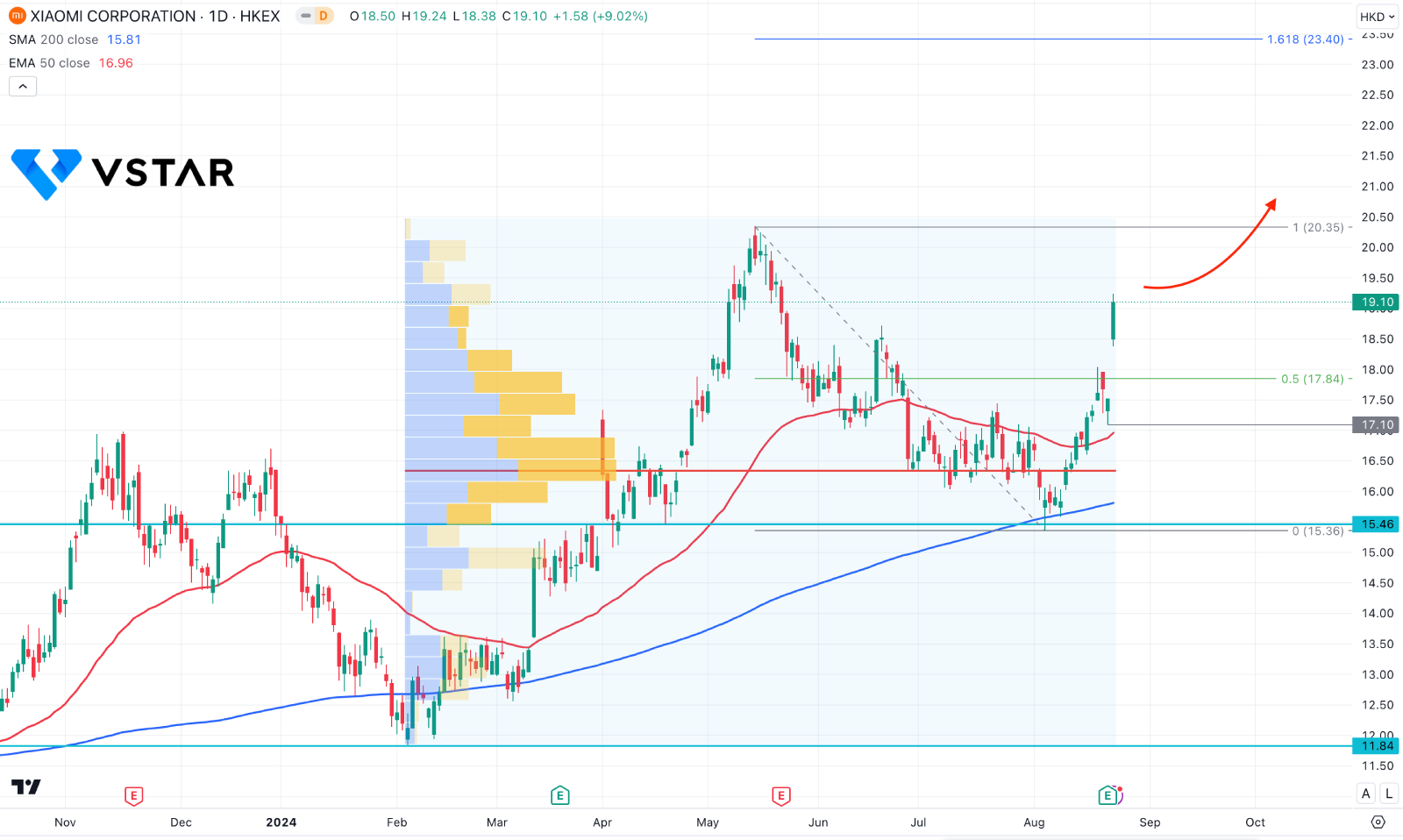Click the bold 2024 label on time axis
The height and width of the screenshot is (840, 1403).
(x=281, y=822)
